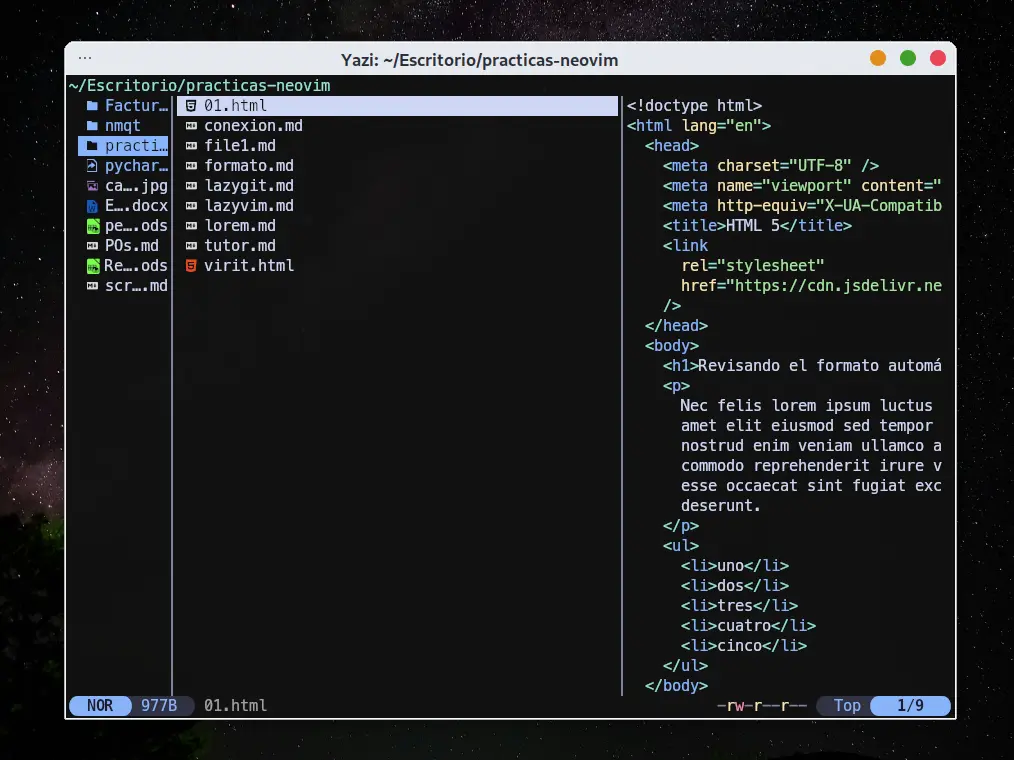Click the Word document icon for the .docx file
Image resolution: width=1014 pixels, height=760 pixels.
coord(92,206)
